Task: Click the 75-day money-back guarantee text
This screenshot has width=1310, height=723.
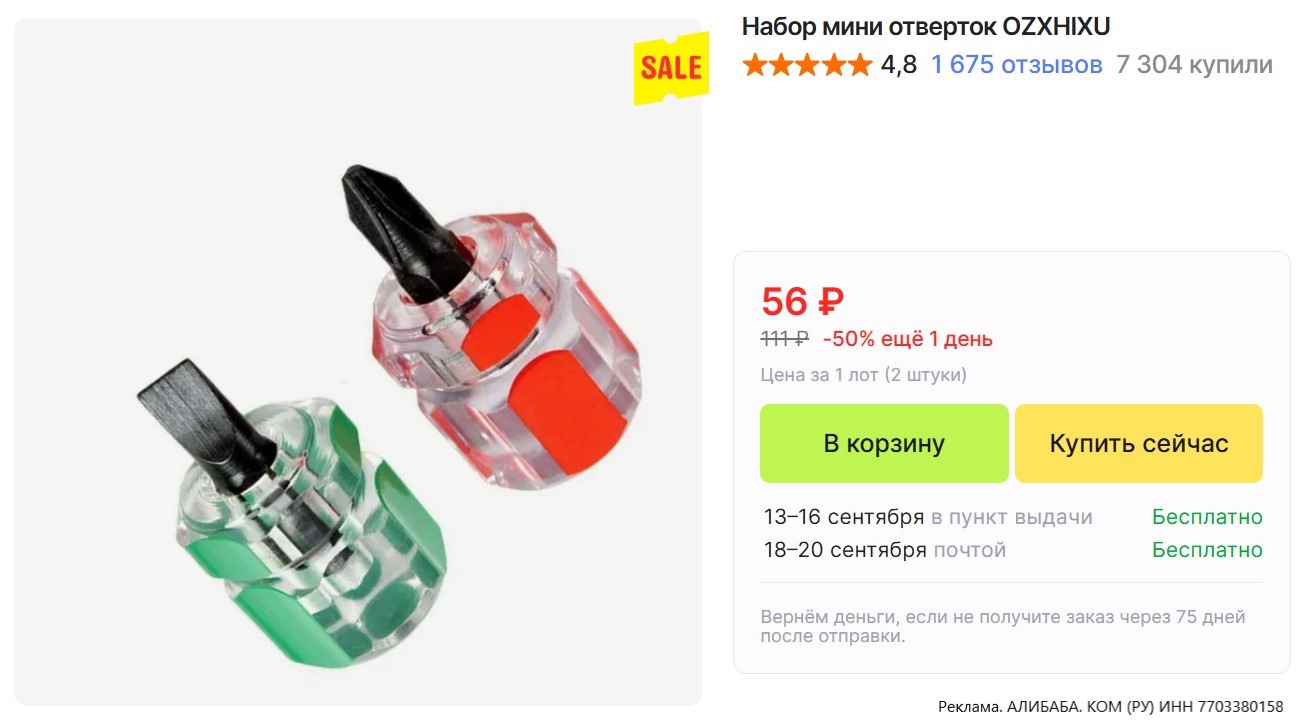Action: 1003,626
